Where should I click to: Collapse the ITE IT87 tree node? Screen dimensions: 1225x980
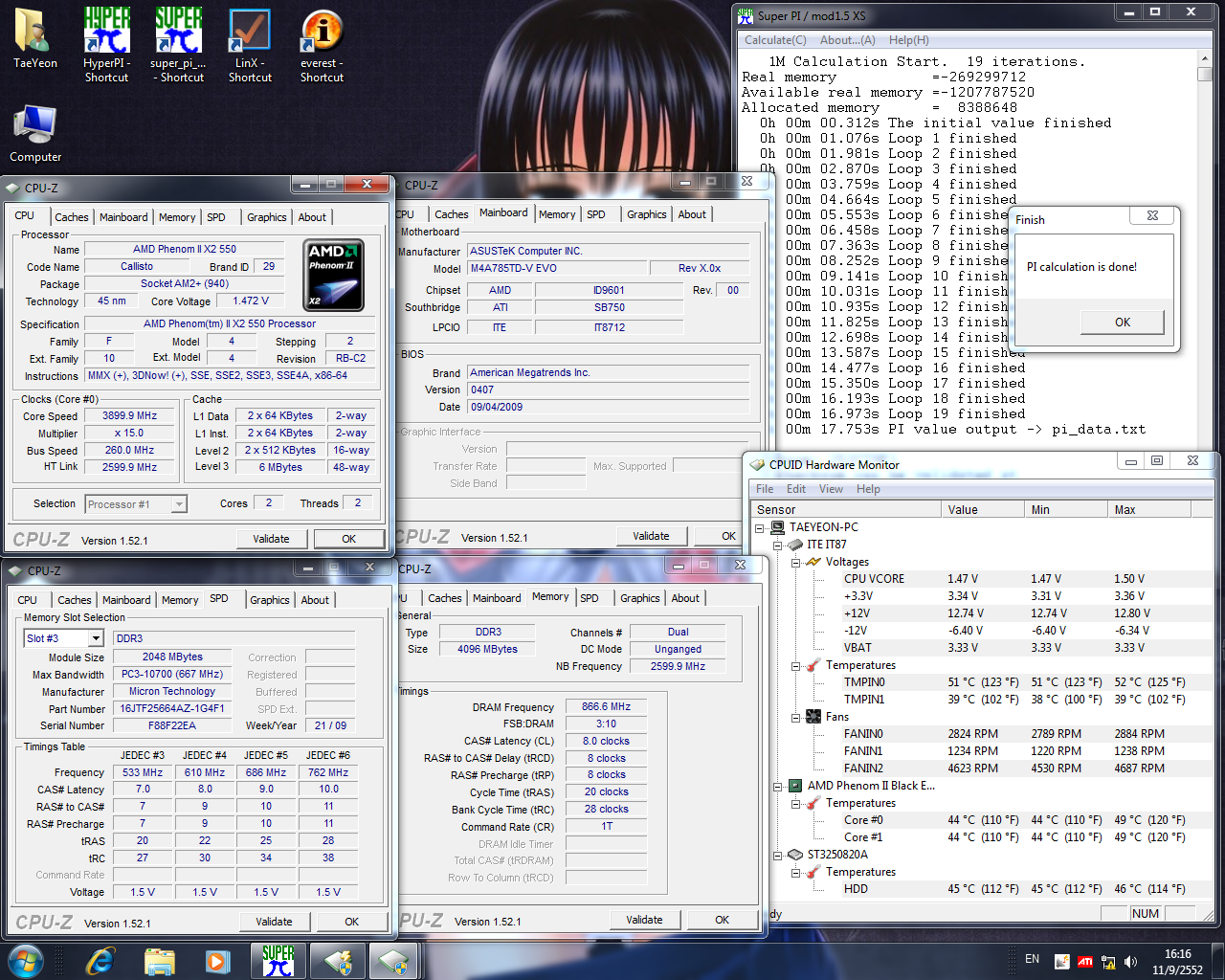coord(777,545)
